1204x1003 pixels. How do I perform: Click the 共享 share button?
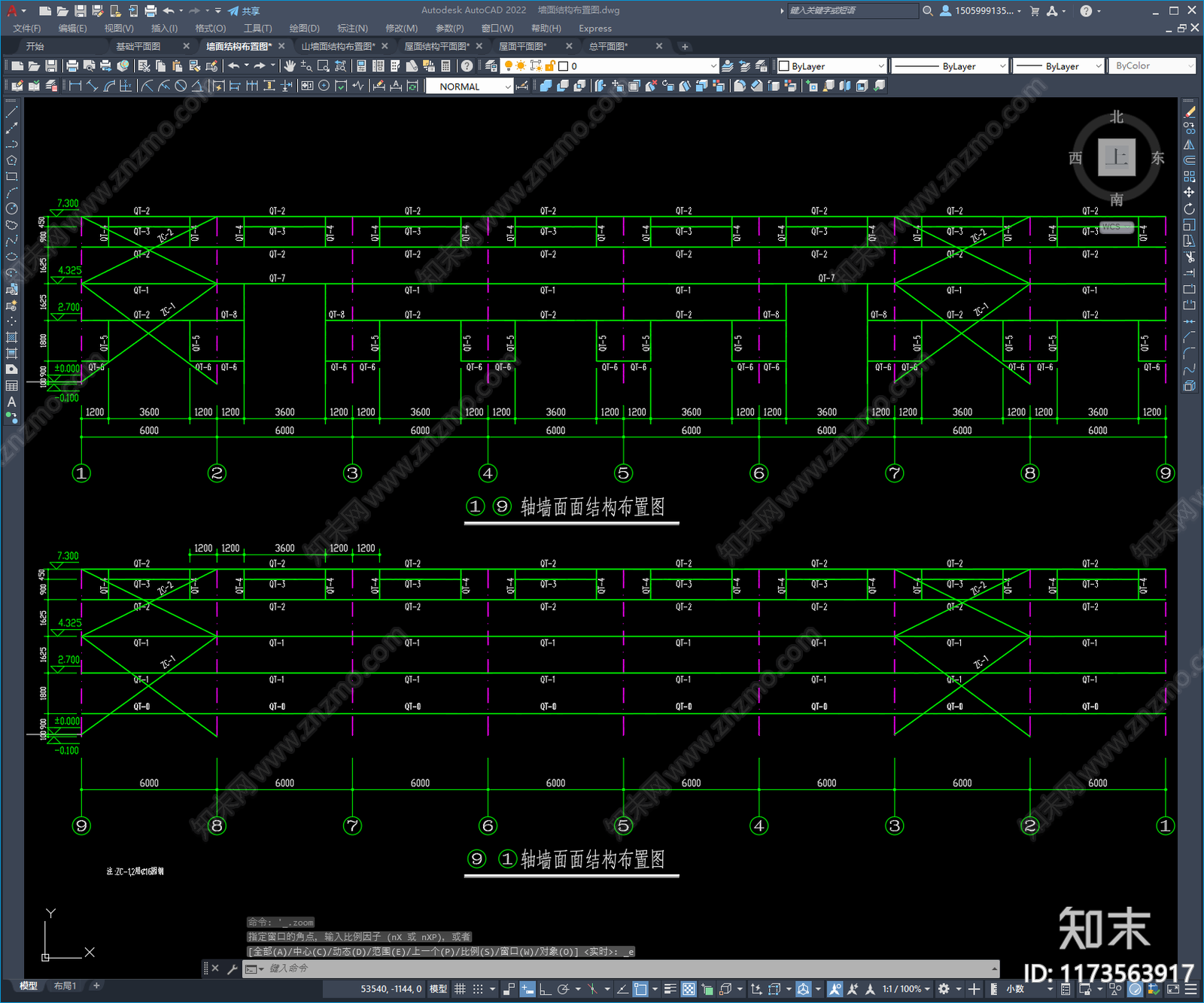[x=244, y=11]
